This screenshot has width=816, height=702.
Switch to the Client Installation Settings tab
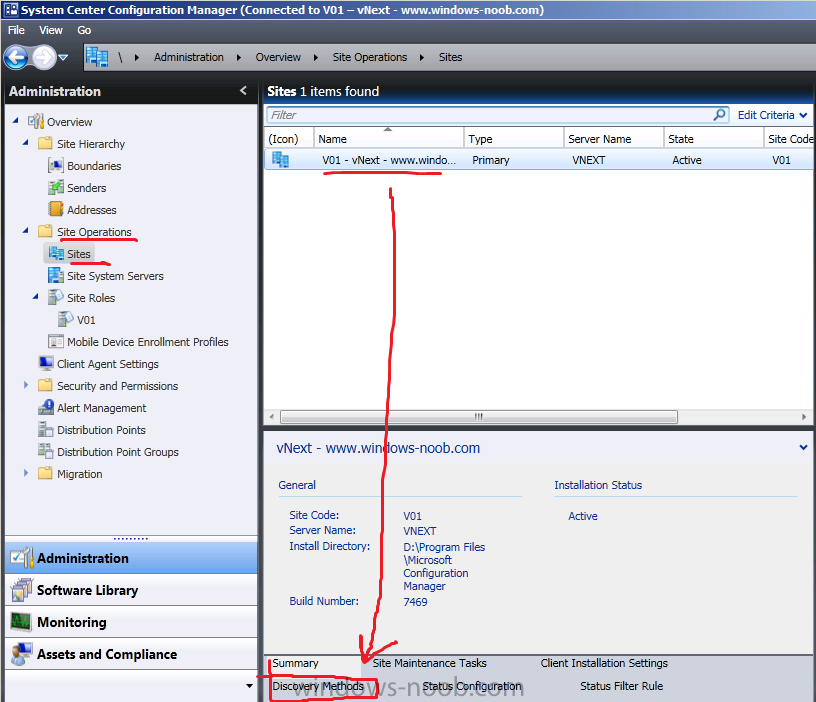(x=604, y=663)
